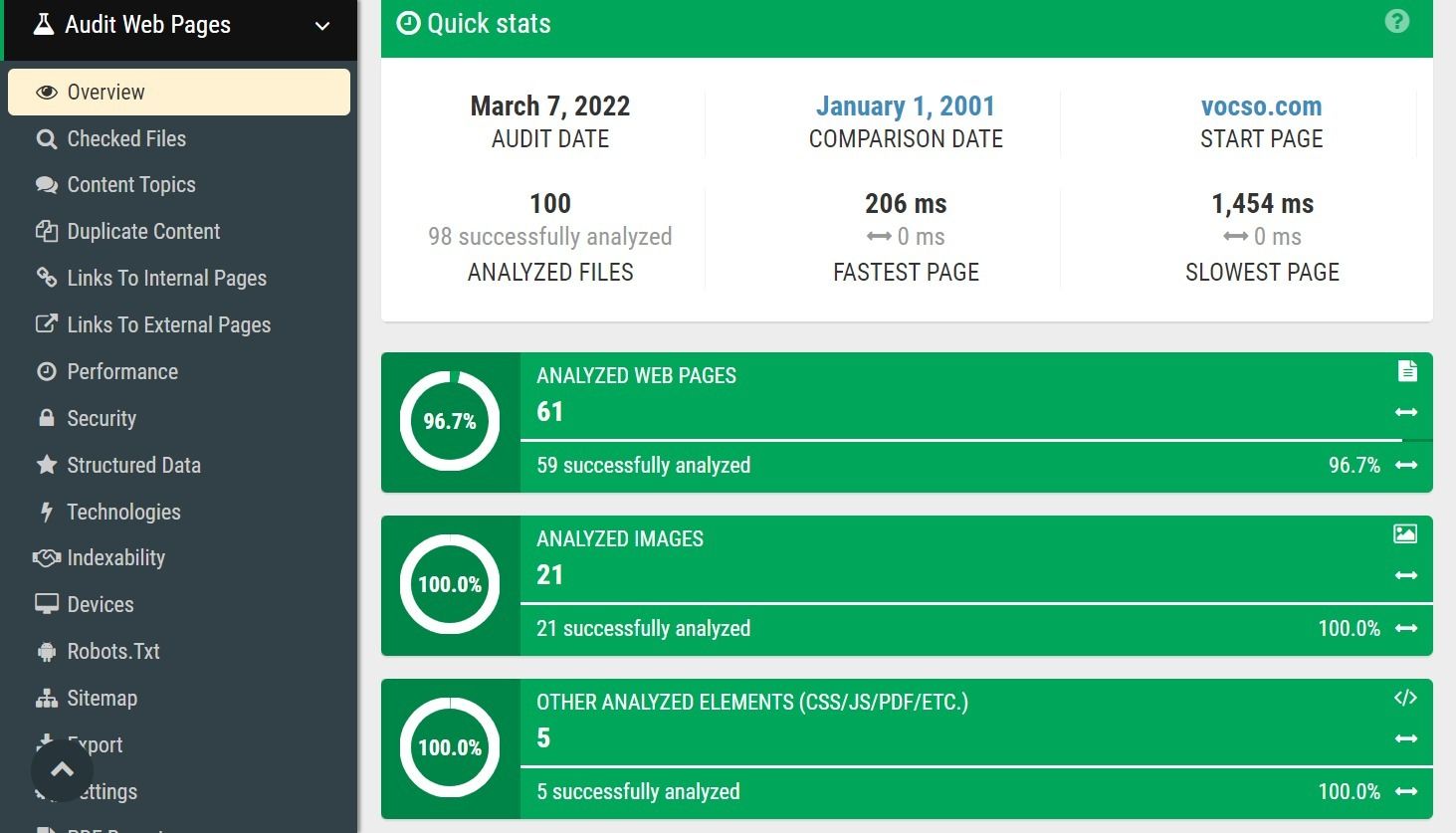1456x833 pixels.
Task: Click the Analyzed Images 100.0% donut chart
Action: pos(450,584)
